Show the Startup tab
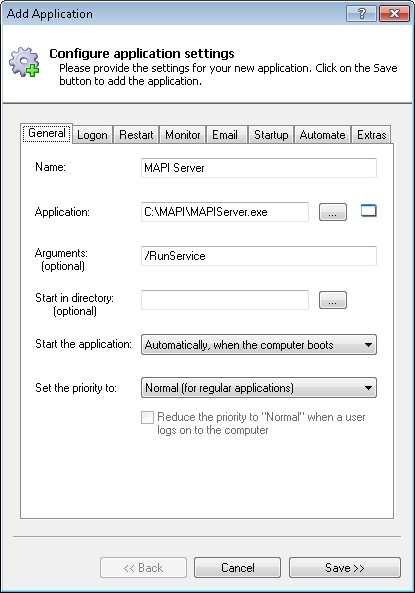Viewport: 415px width, 593px height. [271, 135]
